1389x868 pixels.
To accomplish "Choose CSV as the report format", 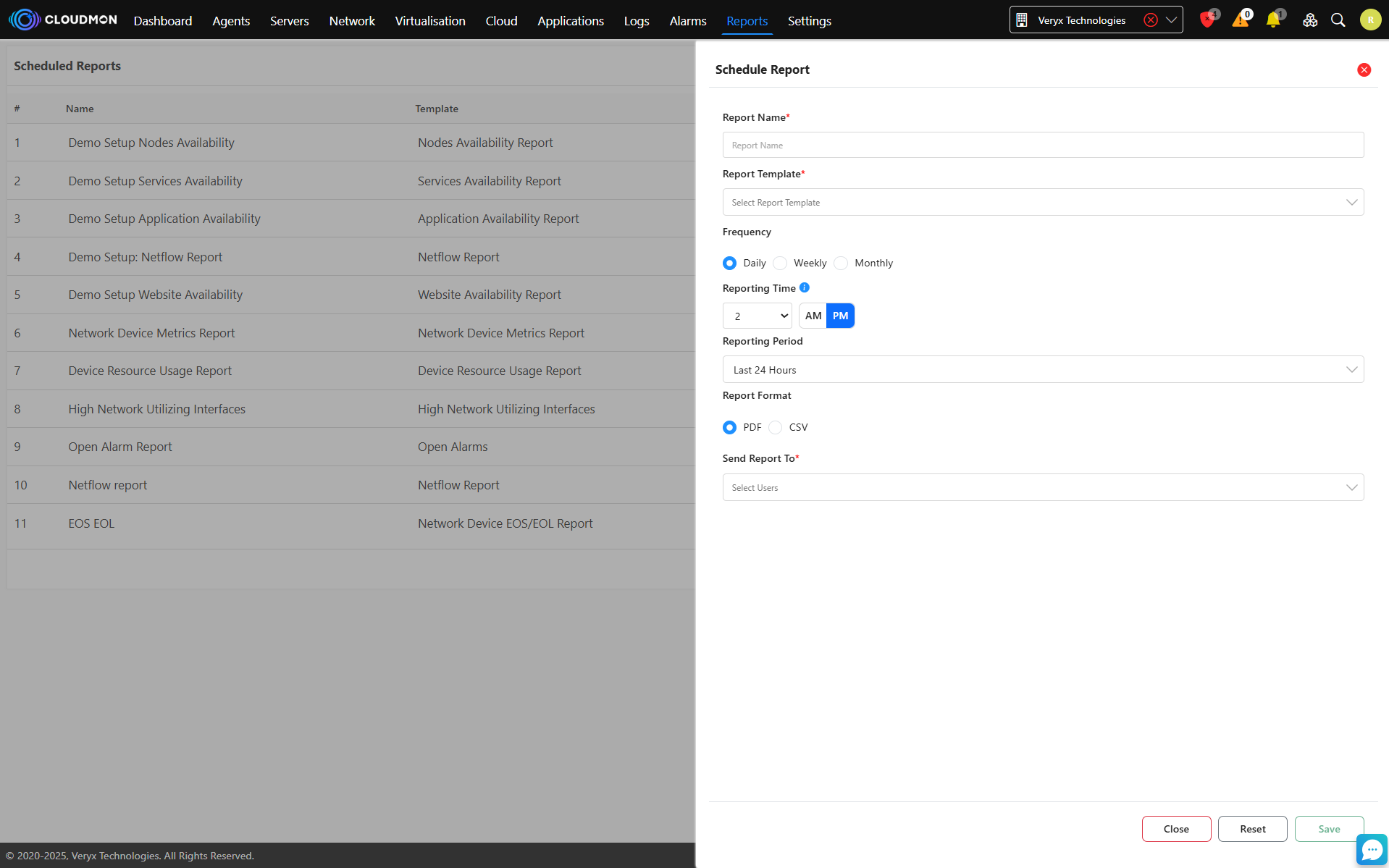I will [x=776, y=428].
